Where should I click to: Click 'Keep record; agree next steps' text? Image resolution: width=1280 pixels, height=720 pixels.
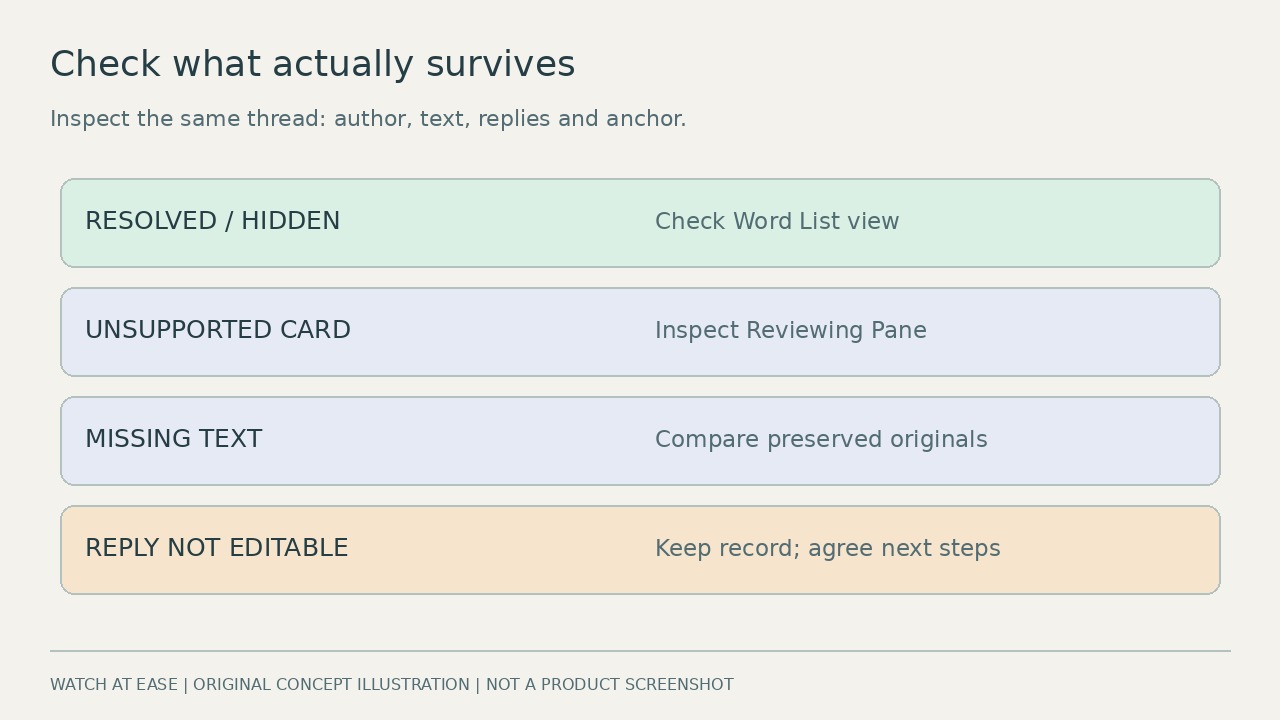tap(827, 549)
